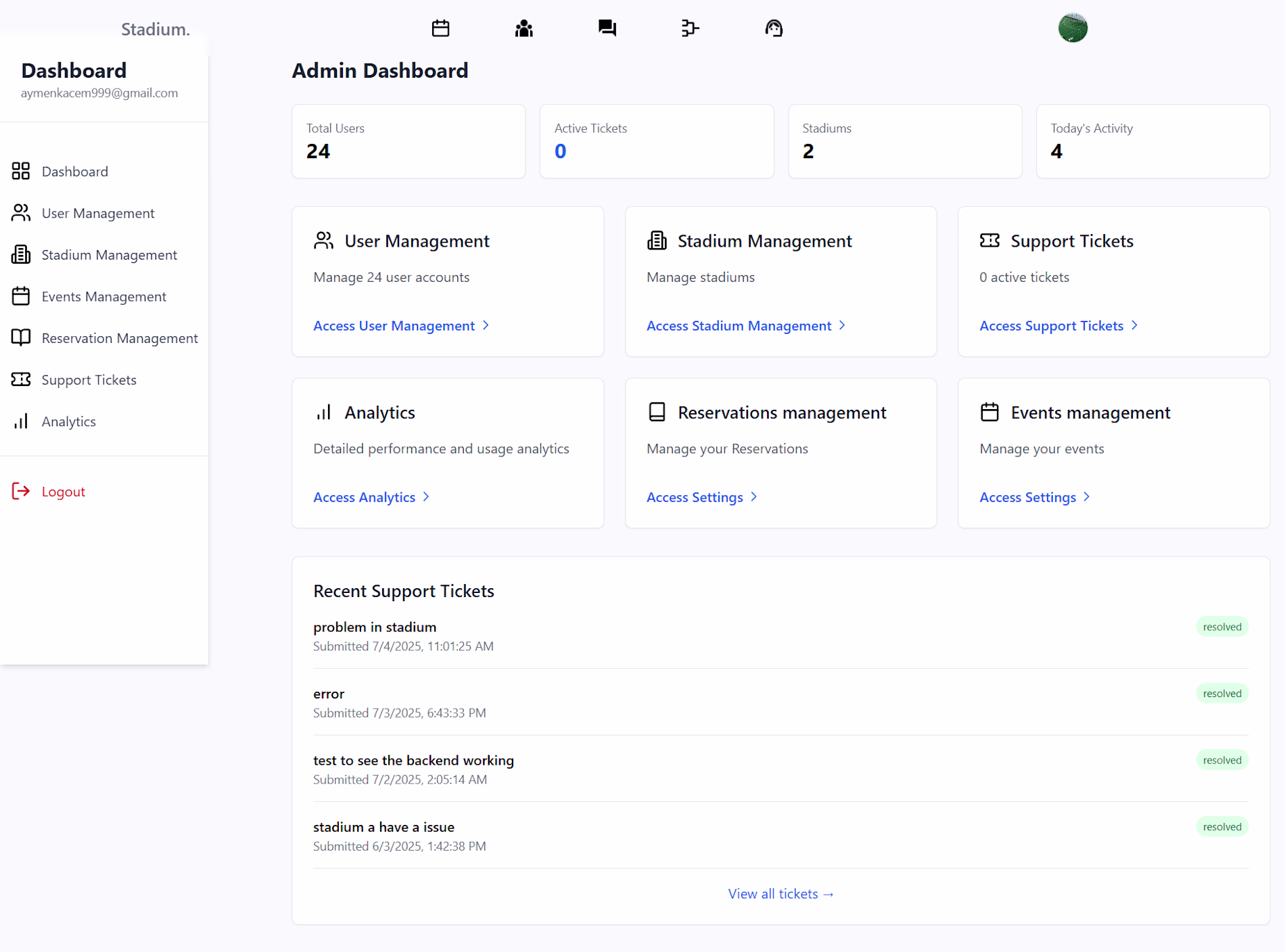Click the Access User Management link
Viewport: 1285px width, 952px height.
[x=394, y=326]
